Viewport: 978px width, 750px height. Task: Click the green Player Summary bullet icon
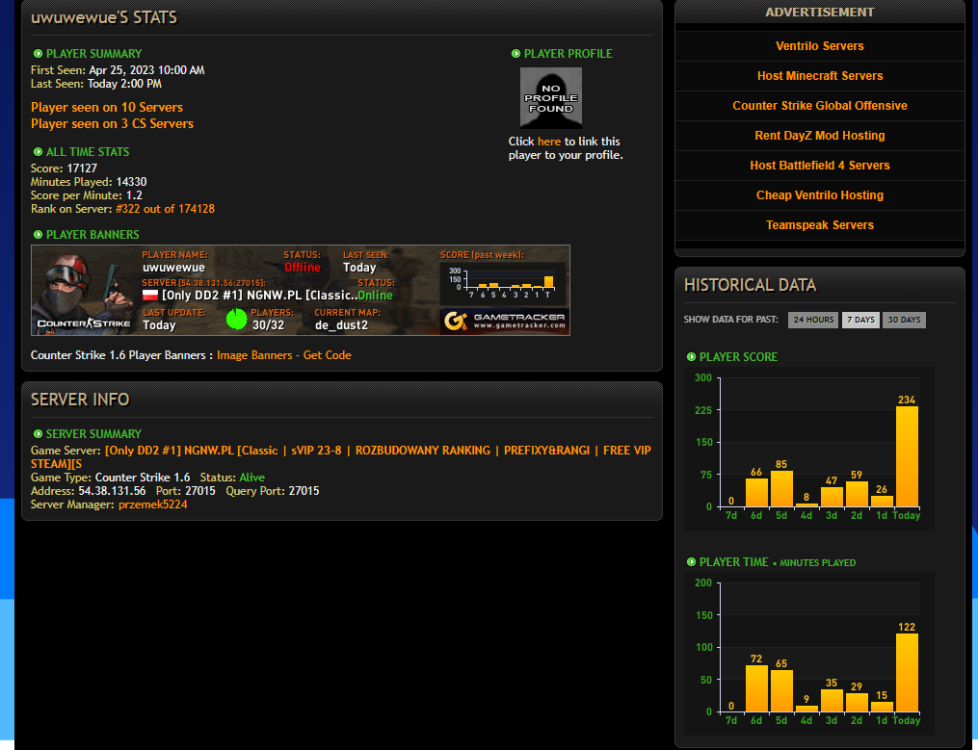(x=37, y=54)
